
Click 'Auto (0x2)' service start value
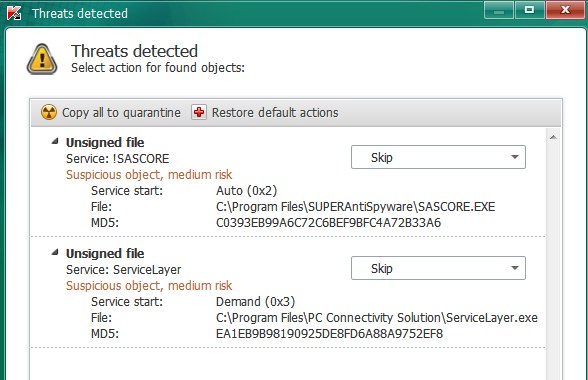246,191
